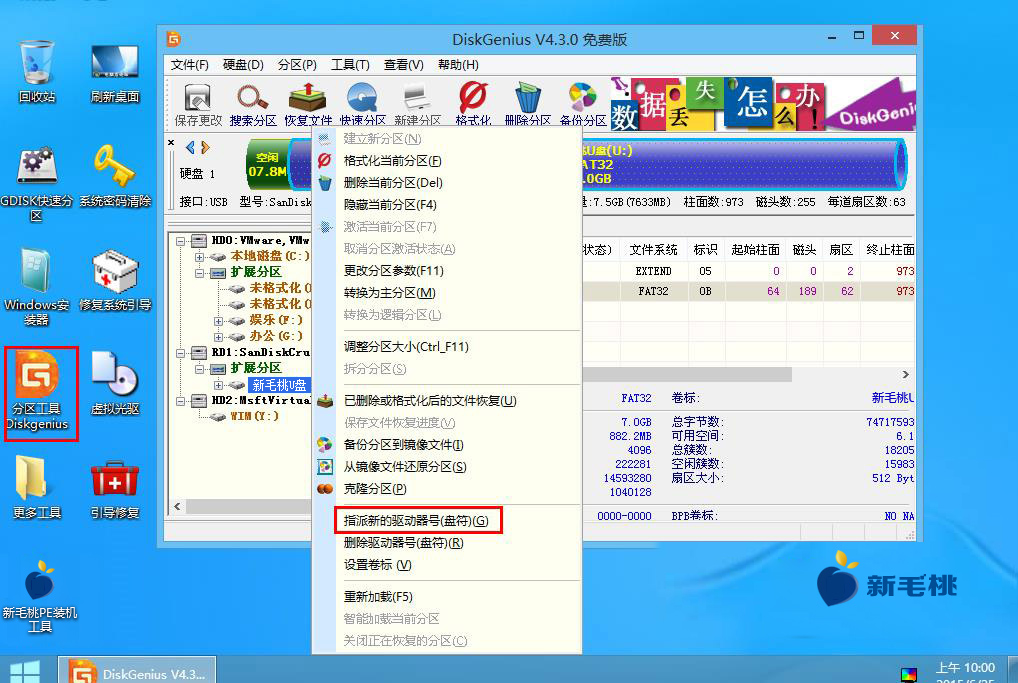
Task: Choose 更改分区参数(F11) menu entry
Action: [x=447, y=271]
